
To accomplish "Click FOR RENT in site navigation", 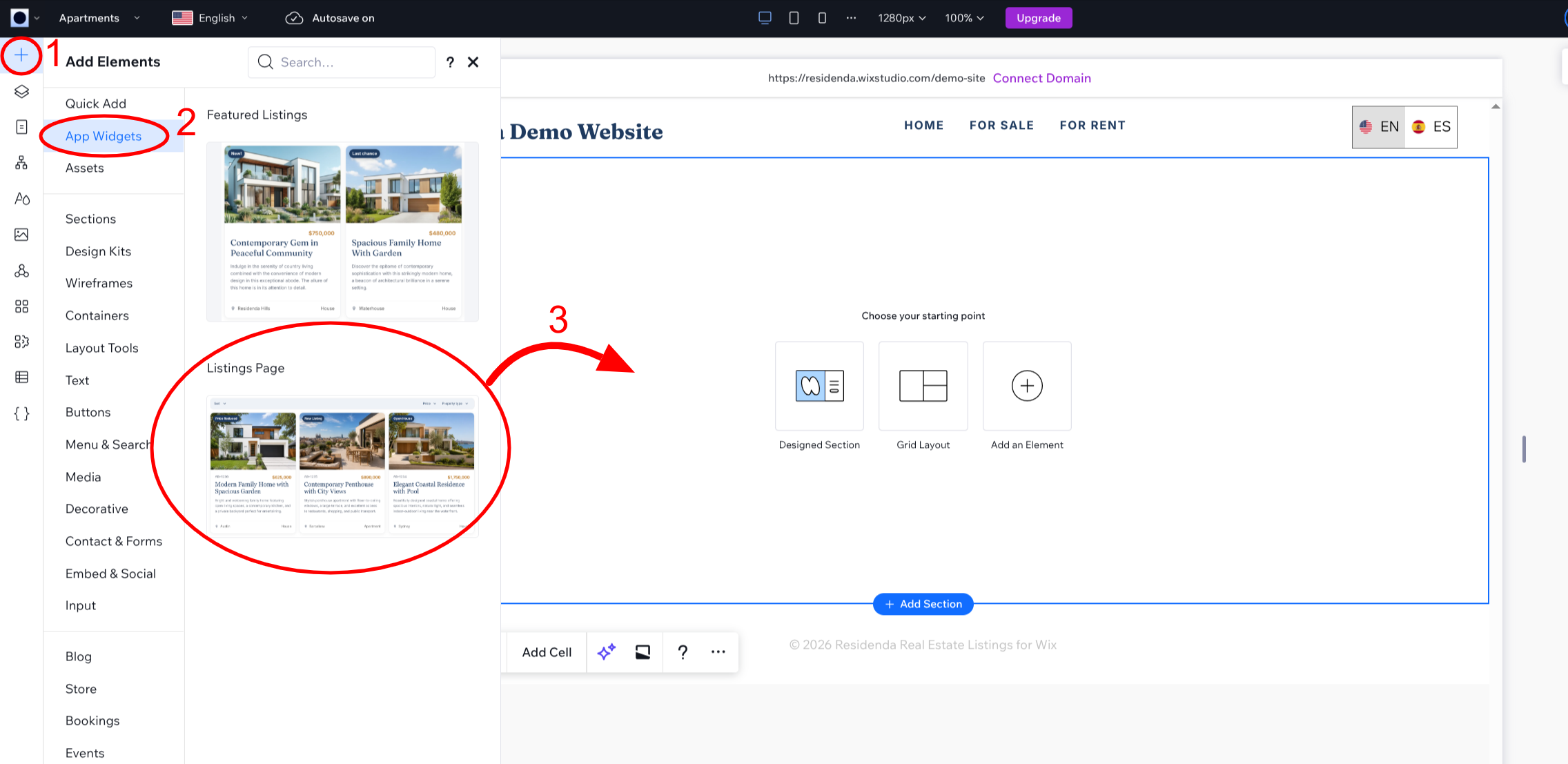I will (x=1092, y=126).
